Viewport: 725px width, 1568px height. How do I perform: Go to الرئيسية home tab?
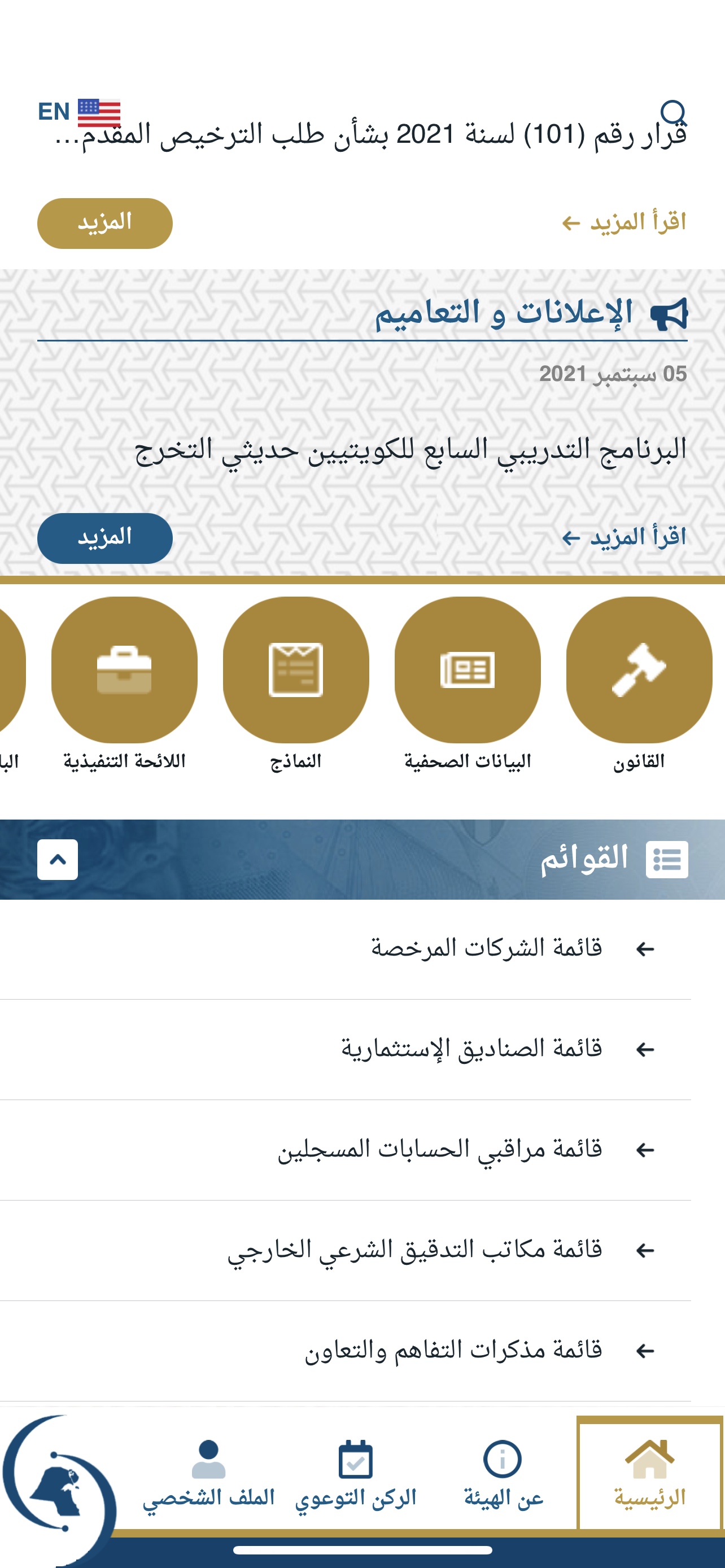649,1473
